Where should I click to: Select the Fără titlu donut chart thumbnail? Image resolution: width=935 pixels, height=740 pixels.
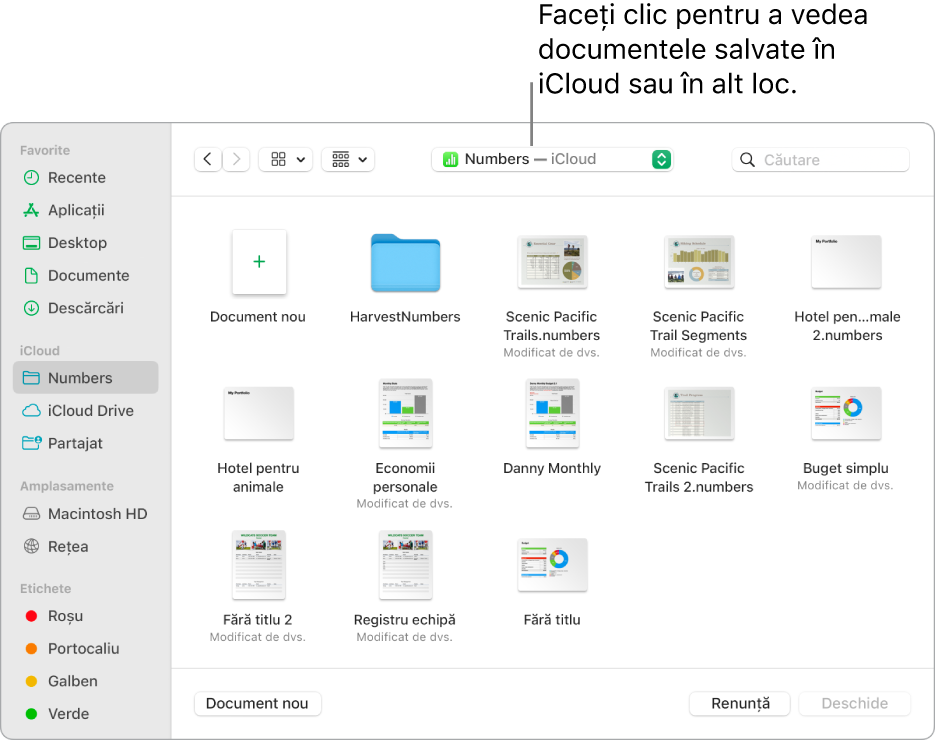point(552,565)
